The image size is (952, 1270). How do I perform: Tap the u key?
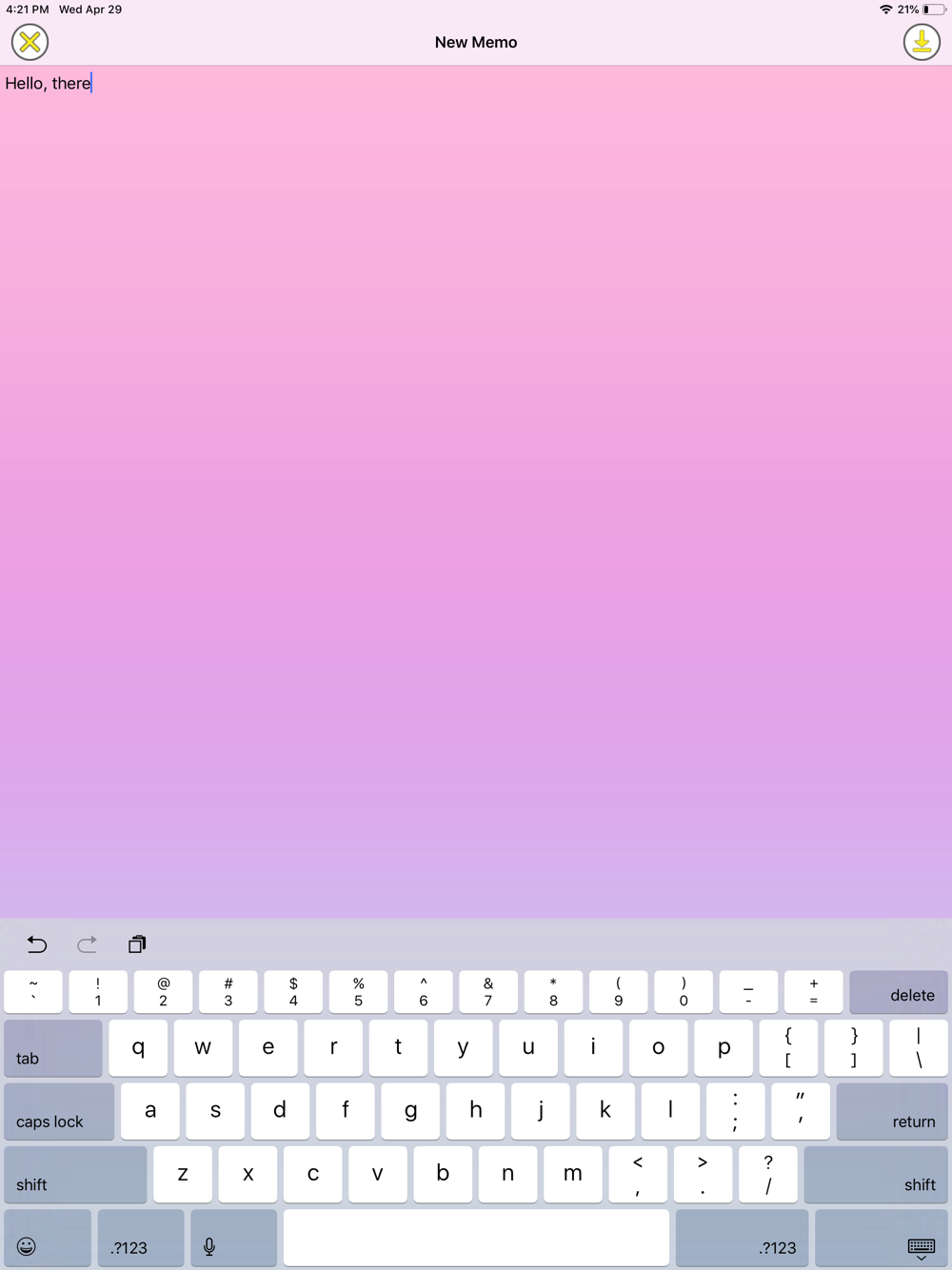tap(528, 1048)
